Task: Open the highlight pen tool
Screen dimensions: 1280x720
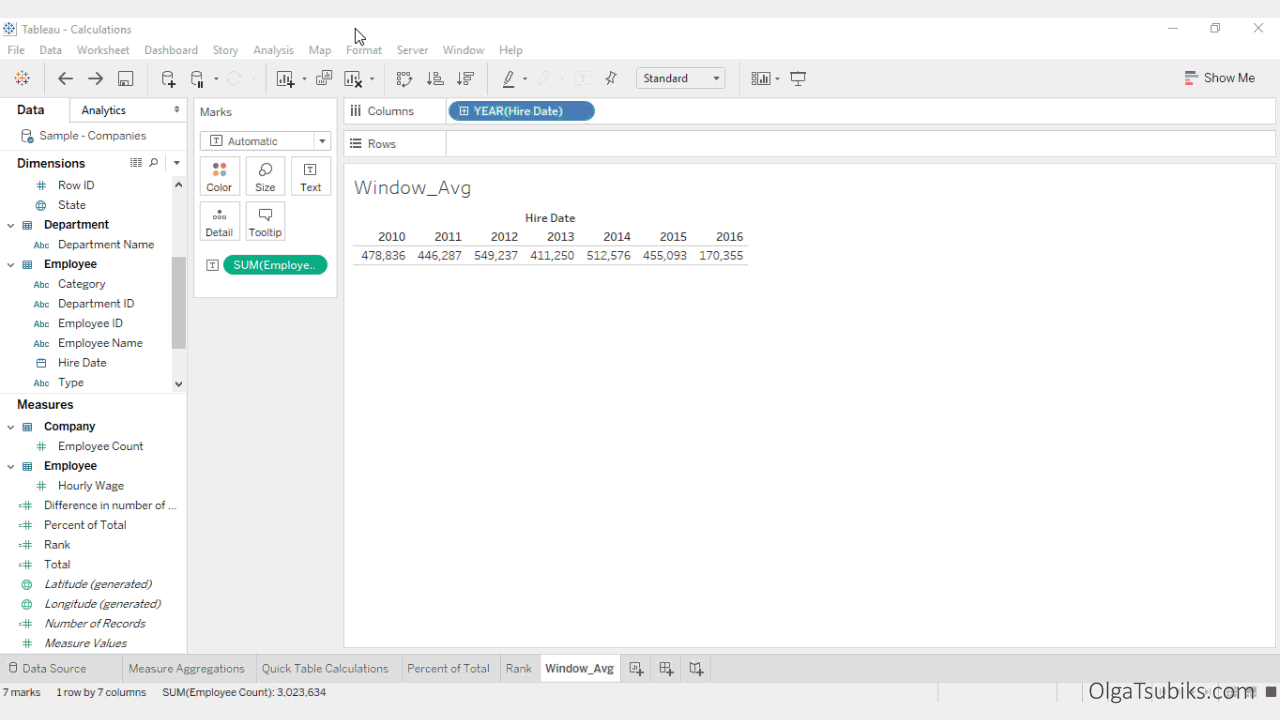Action: tap(509, 78)
